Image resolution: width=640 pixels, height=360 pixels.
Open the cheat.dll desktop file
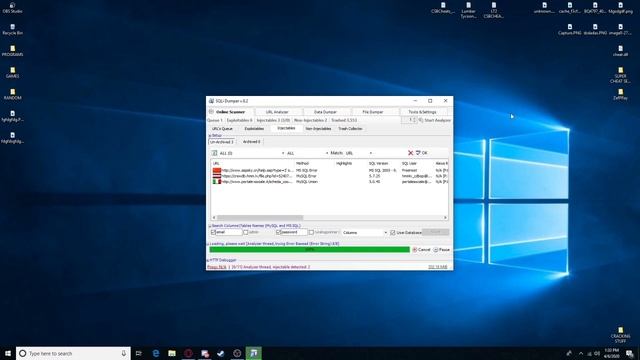pos(620,51)
